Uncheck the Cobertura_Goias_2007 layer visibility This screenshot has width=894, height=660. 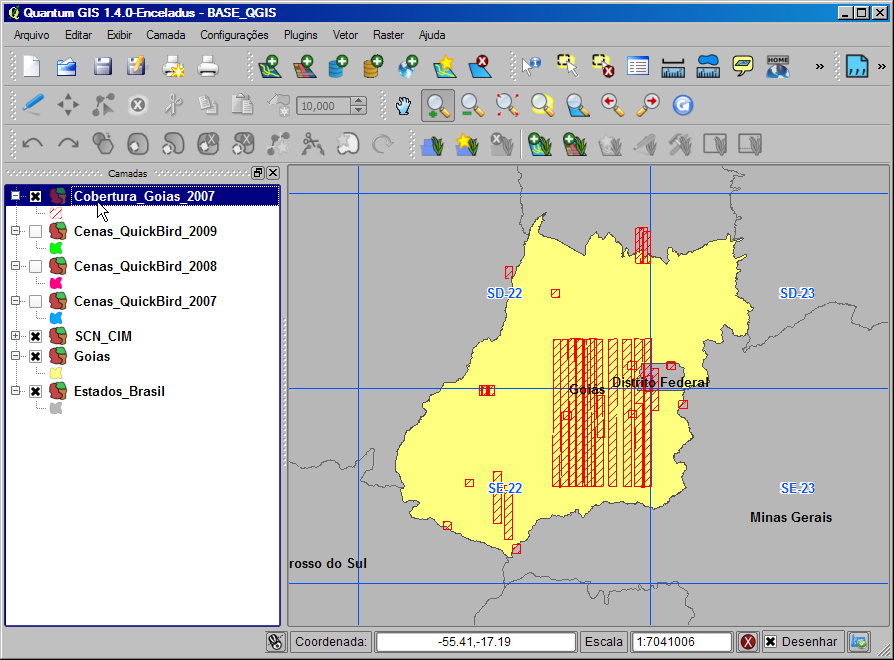point(35,197)
